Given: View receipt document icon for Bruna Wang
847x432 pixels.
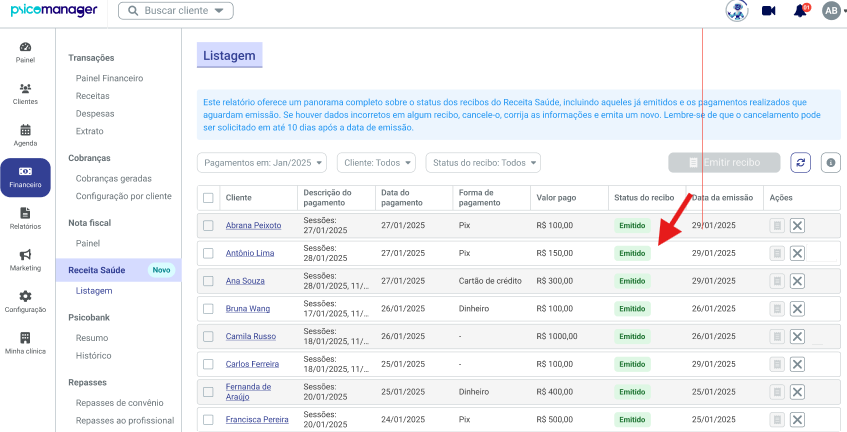Looking at the screenshot, I should (777, 309).
